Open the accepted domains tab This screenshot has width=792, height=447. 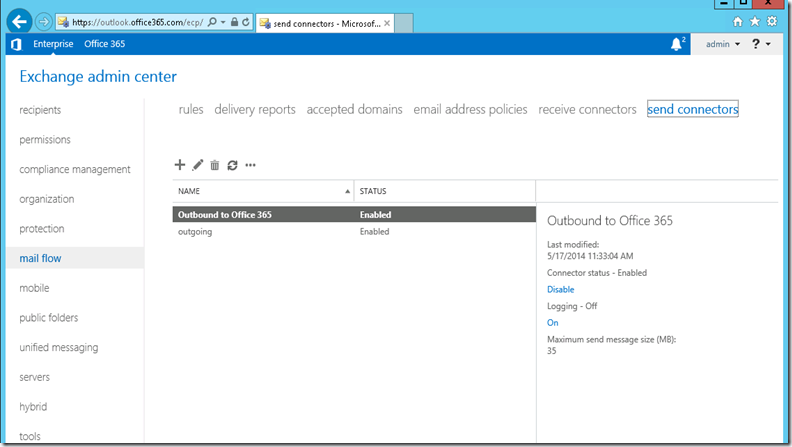[355, 109]
